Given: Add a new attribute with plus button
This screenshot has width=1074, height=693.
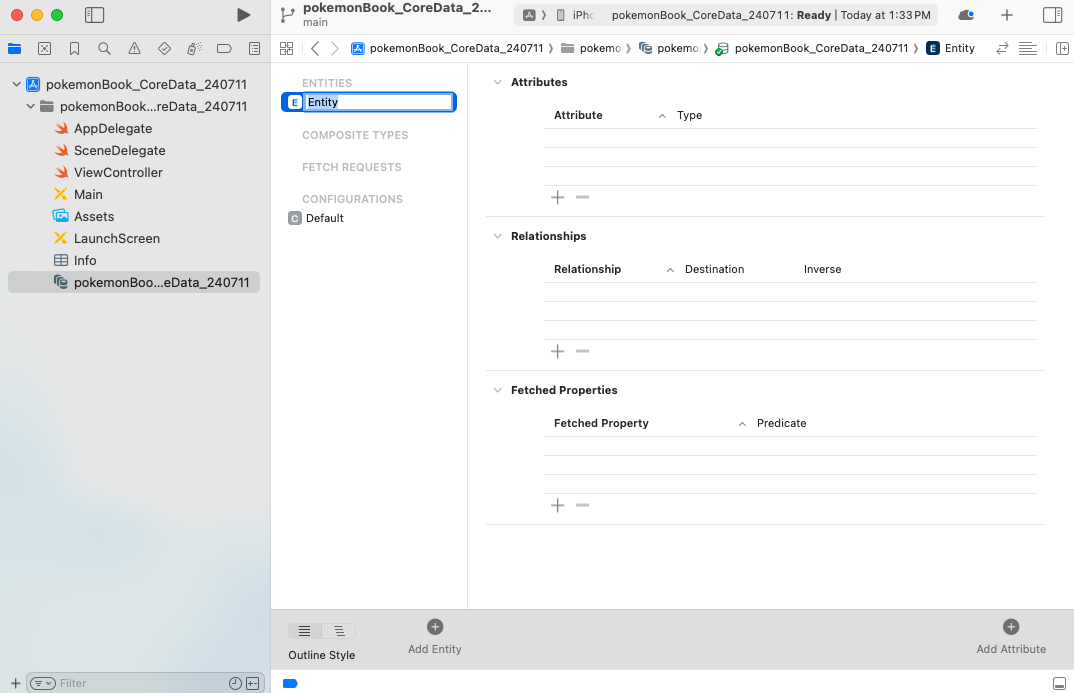Looking at the screenshot, I should tap(558, 197).
